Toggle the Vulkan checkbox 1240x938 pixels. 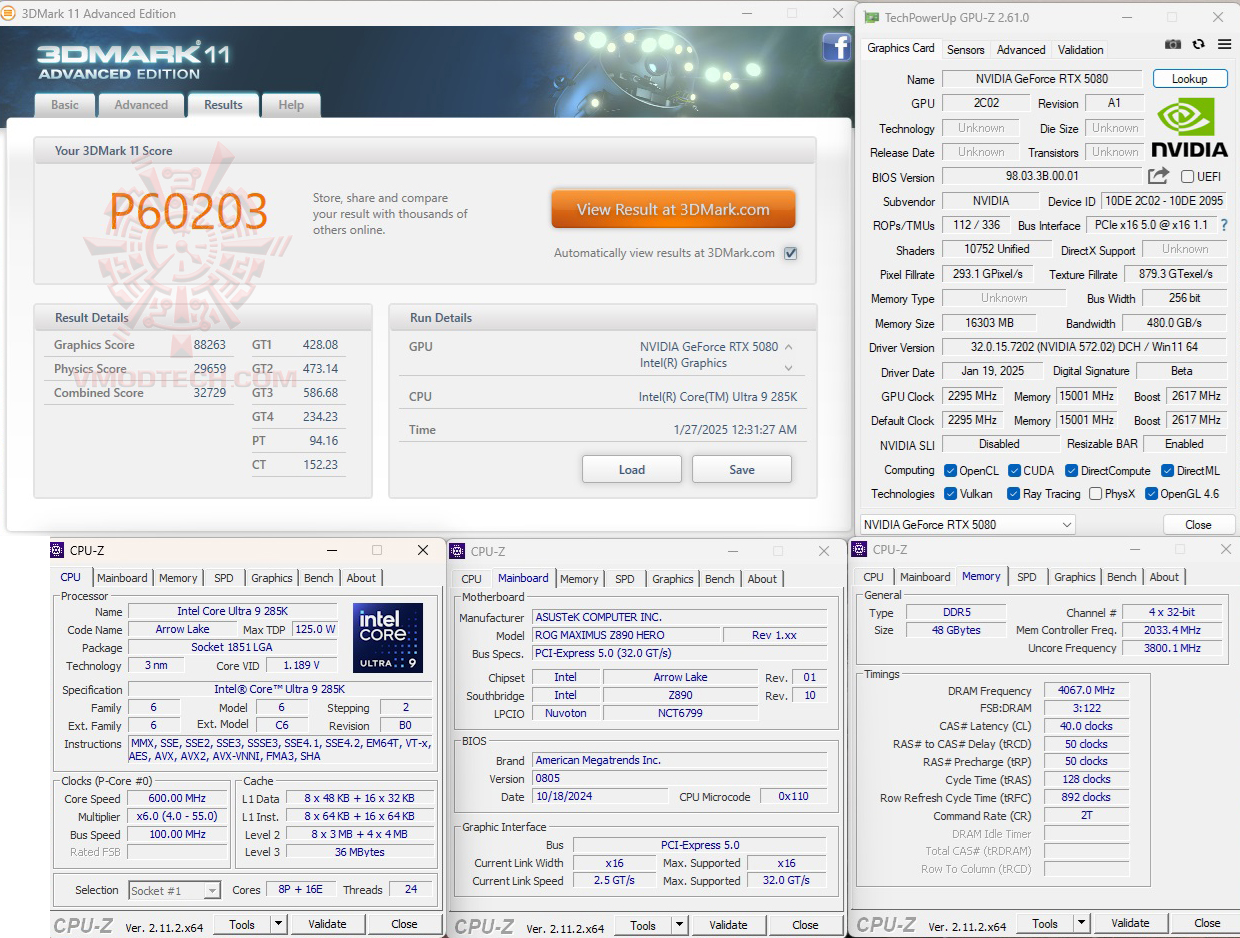point(951,493)
